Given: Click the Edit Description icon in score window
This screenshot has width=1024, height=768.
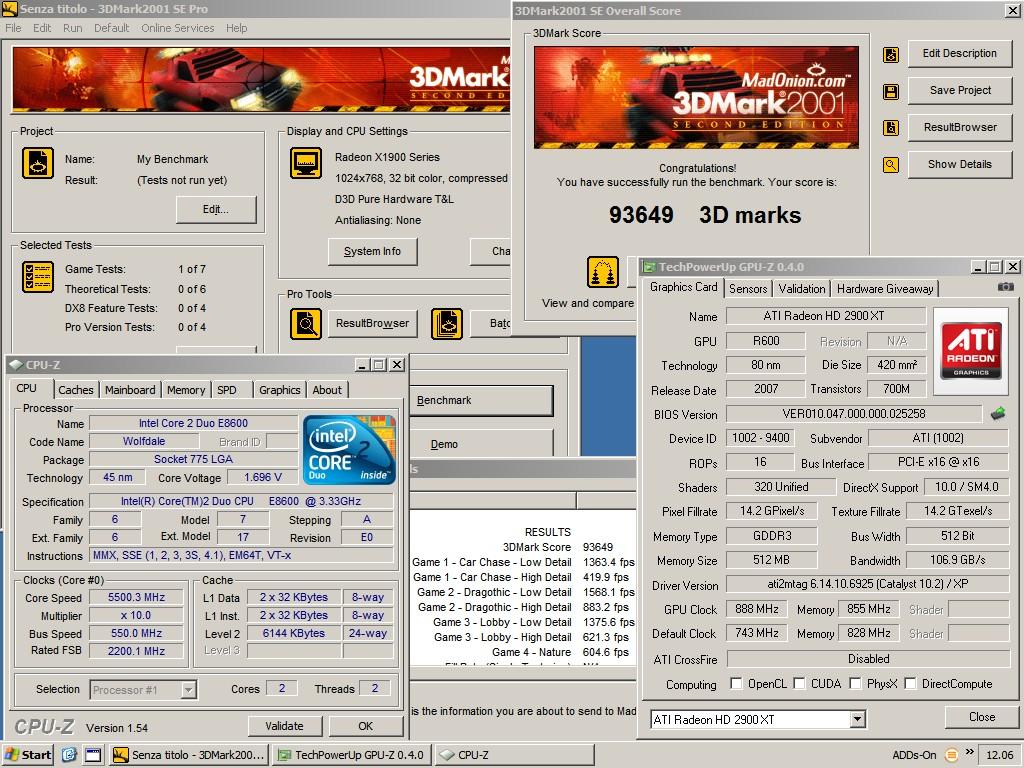Looking at the screenshot, I should pos(891,55).
